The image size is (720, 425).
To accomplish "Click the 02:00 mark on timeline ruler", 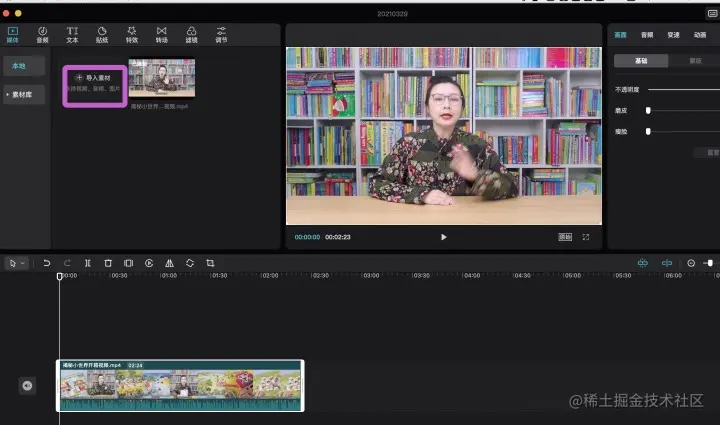I will (x=269, y=275).
